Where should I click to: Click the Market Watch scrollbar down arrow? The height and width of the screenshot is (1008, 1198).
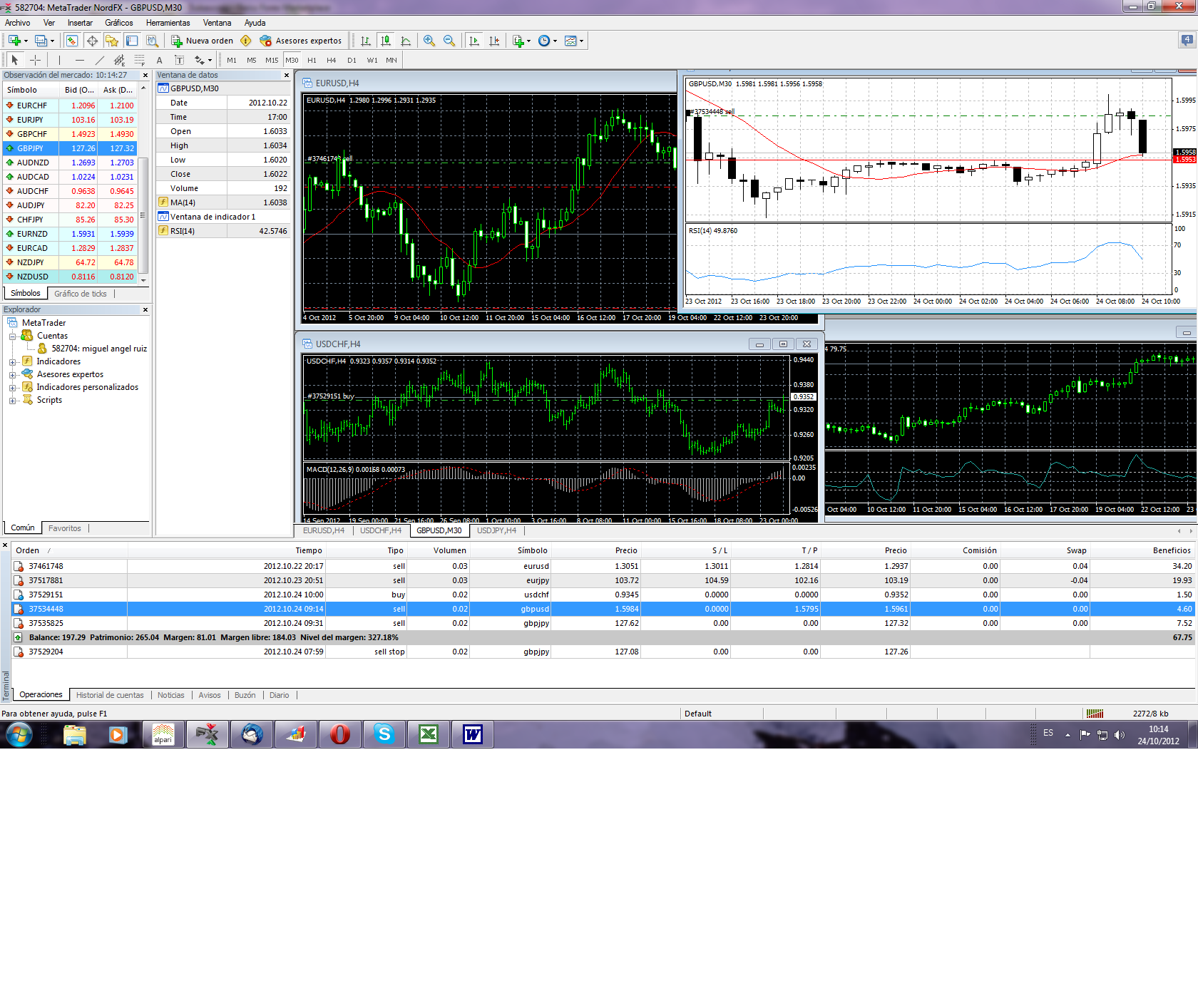143,281
